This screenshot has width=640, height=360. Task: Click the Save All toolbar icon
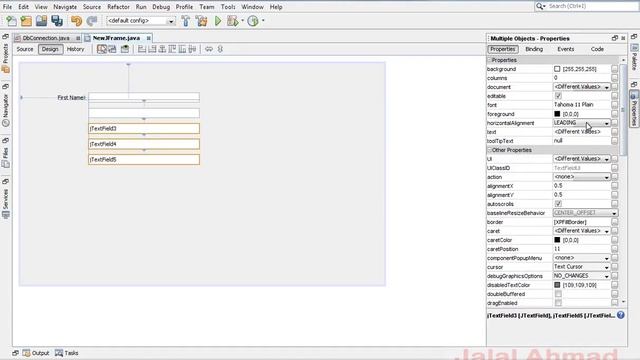57,21
